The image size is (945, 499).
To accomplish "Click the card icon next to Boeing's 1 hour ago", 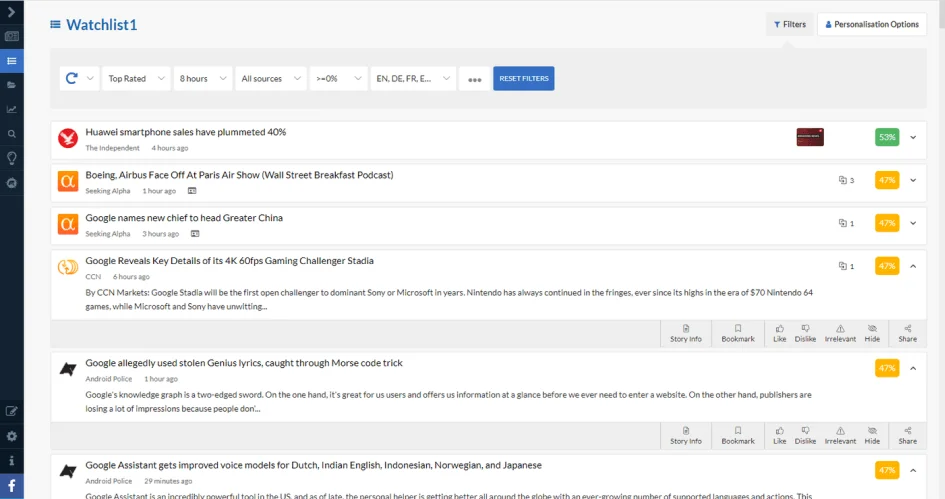I will pos(192,191).
